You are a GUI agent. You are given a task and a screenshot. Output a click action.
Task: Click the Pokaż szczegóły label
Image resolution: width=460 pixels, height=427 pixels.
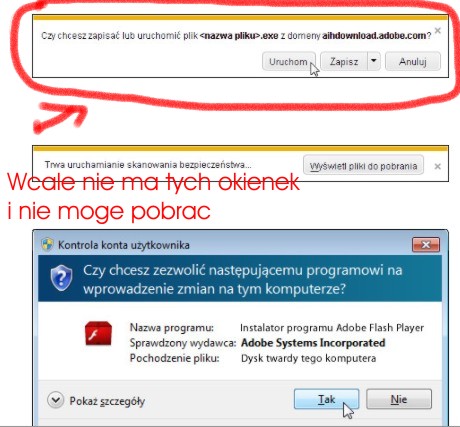[x=107, y=401]
